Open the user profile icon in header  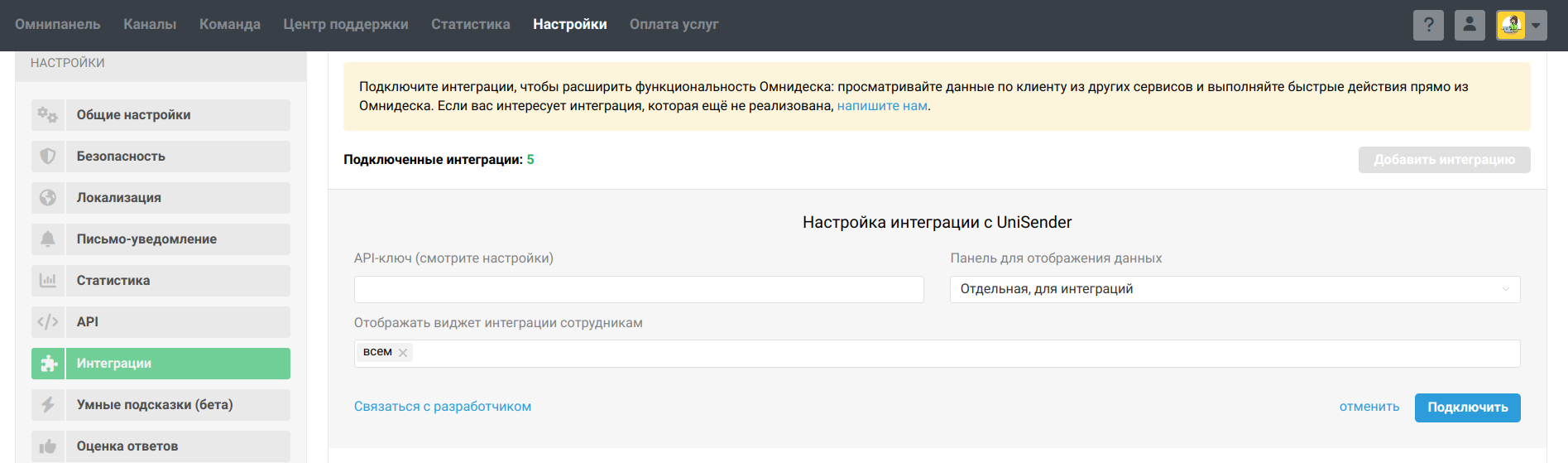1470,25
